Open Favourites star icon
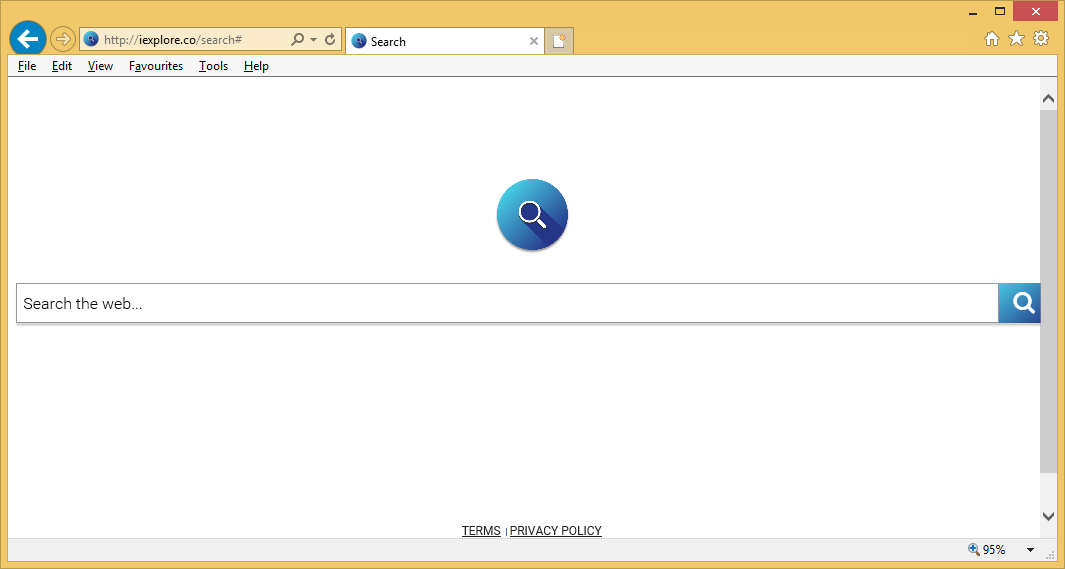1065x569 pixels. coord(1016,39)
